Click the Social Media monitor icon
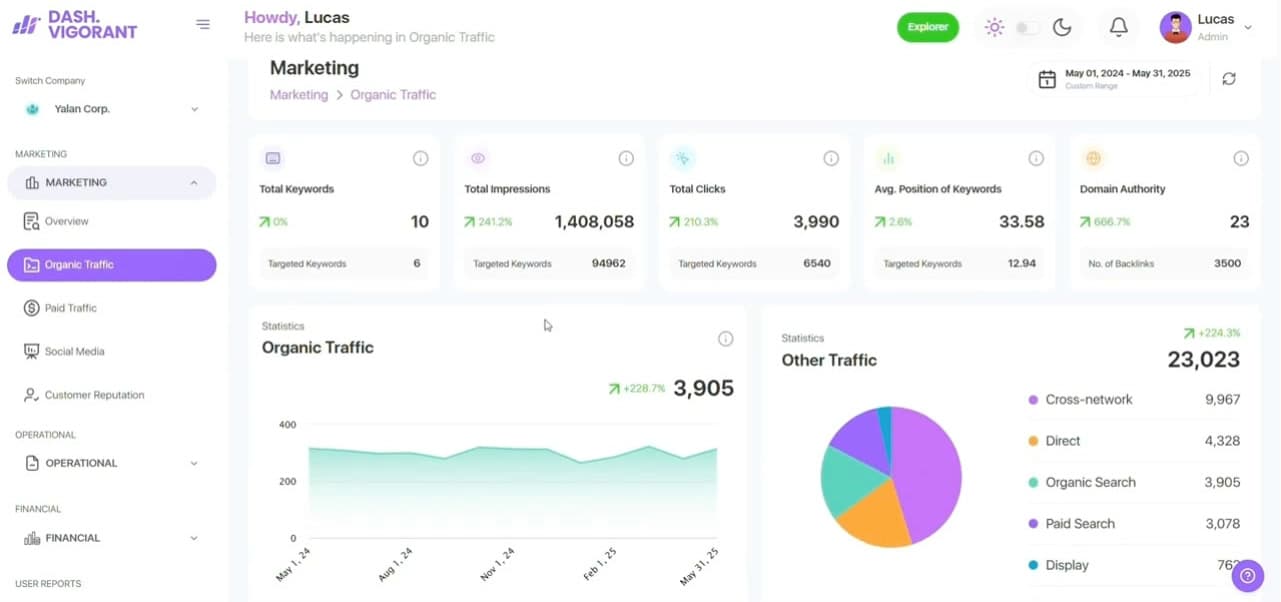This screenshot has width=1281, height=602. click(31, 352)
